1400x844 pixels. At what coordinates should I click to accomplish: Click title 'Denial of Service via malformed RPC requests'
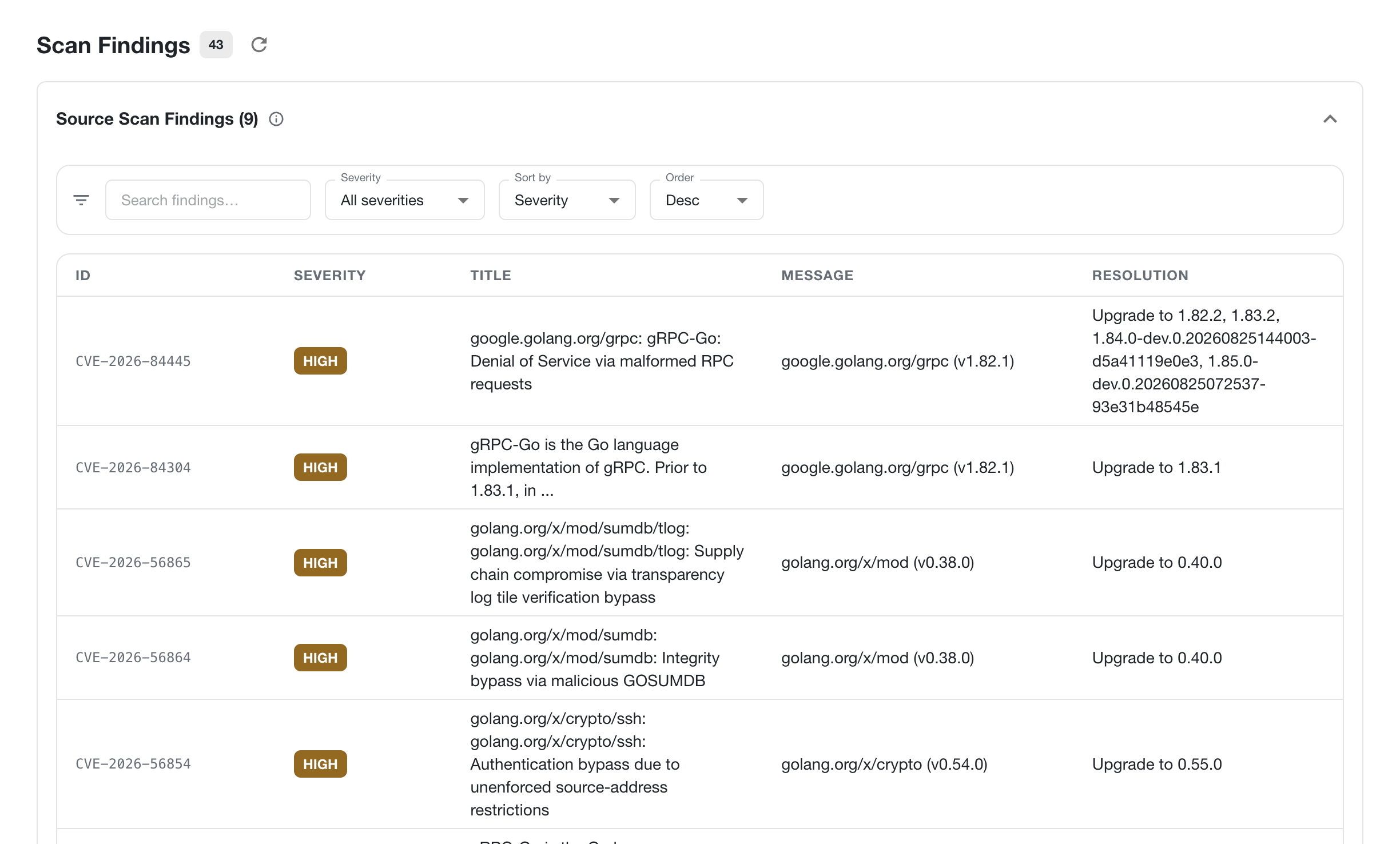602,361
